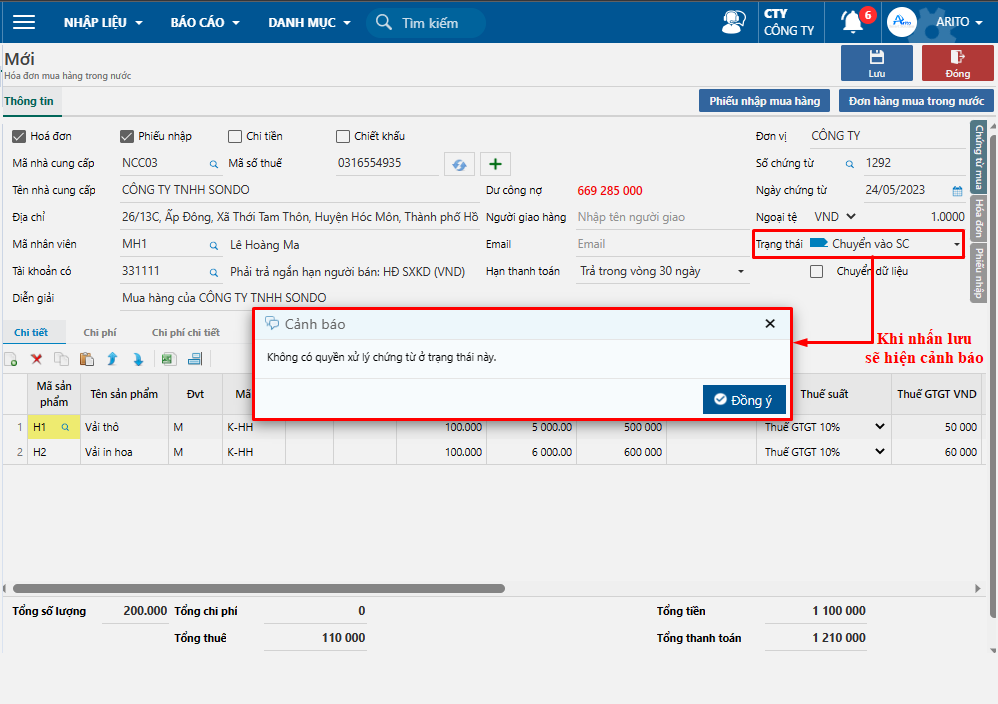Tick the Chiết khấu checkbox

click(x=343, y=136)
